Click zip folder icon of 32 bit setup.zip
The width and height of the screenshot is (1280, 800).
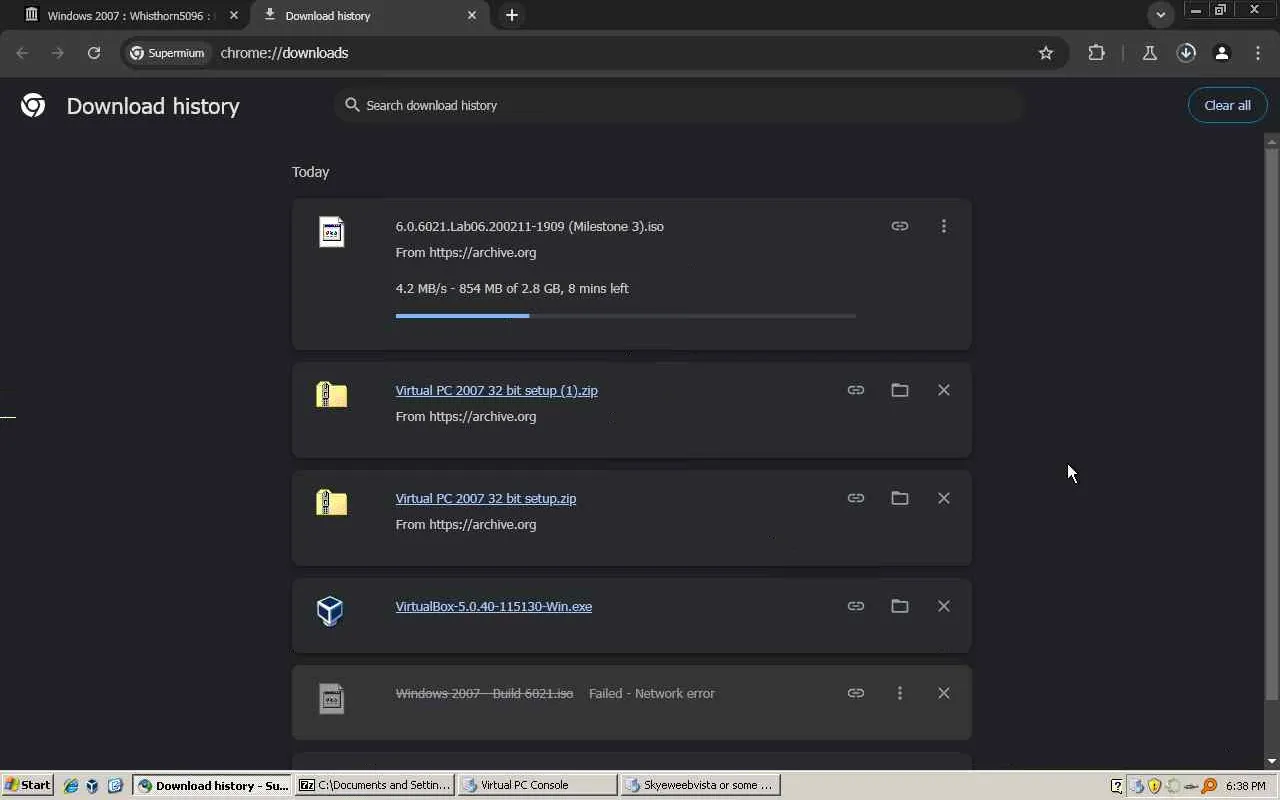click(x=331, y=502)
